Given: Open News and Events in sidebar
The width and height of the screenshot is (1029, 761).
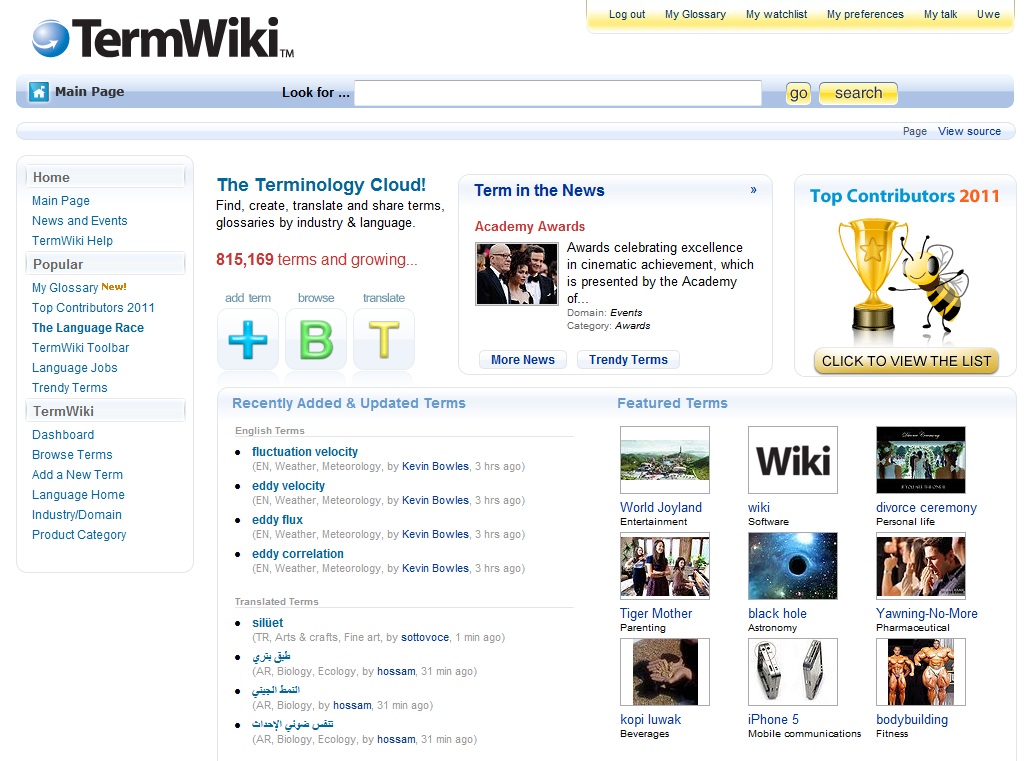Looking at the screenshot, I should click(x=79, y=221).
